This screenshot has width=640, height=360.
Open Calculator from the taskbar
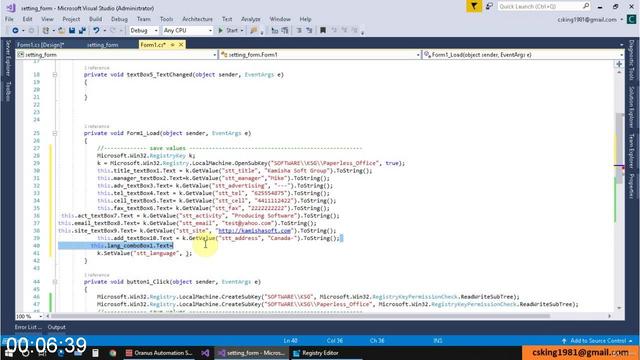[95, 353]
